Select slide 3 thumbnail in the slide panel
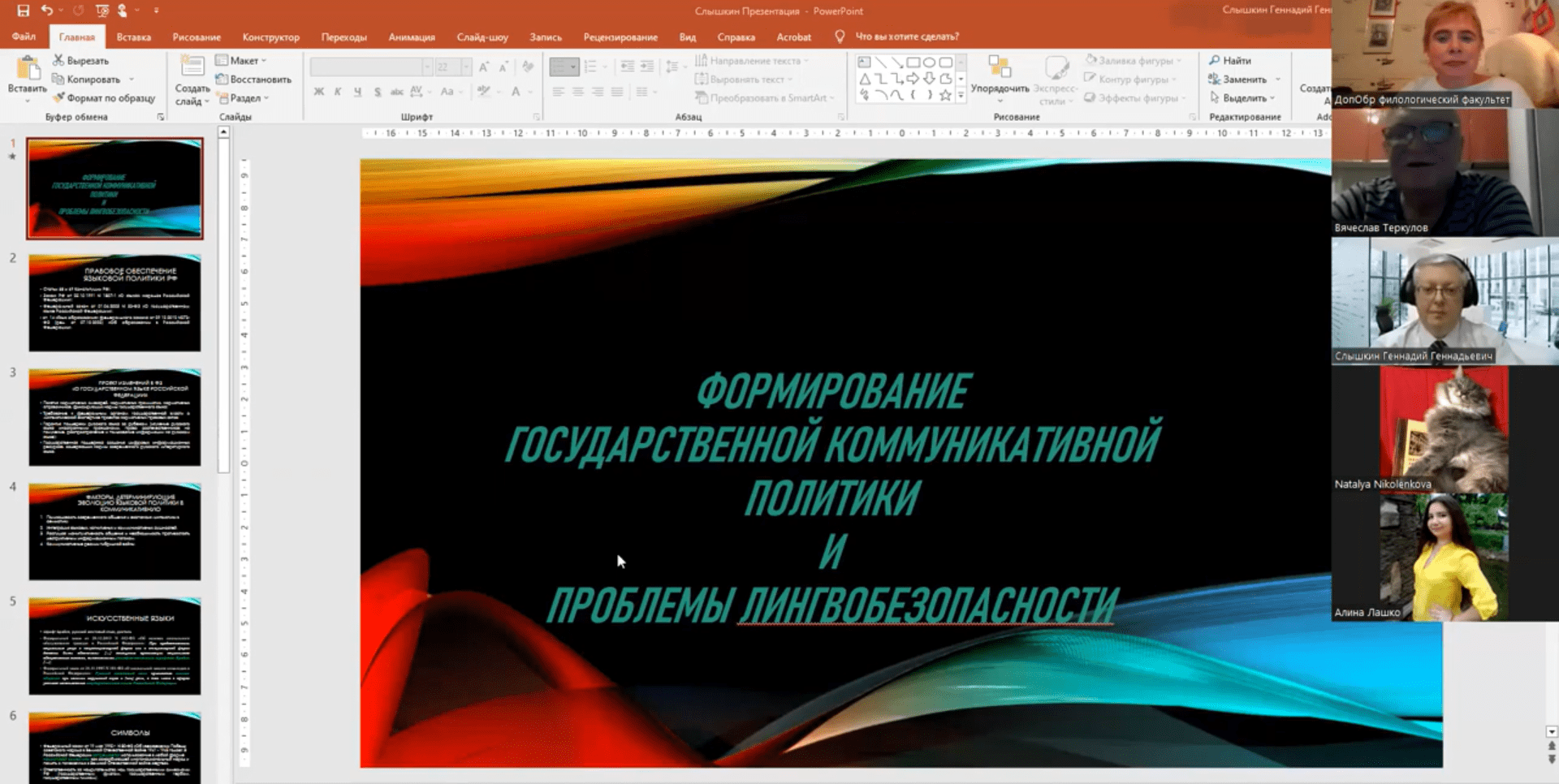Image resolution: width=1559 pixels, height=784 pixels. pyautogui.click(x=114, y=417)
